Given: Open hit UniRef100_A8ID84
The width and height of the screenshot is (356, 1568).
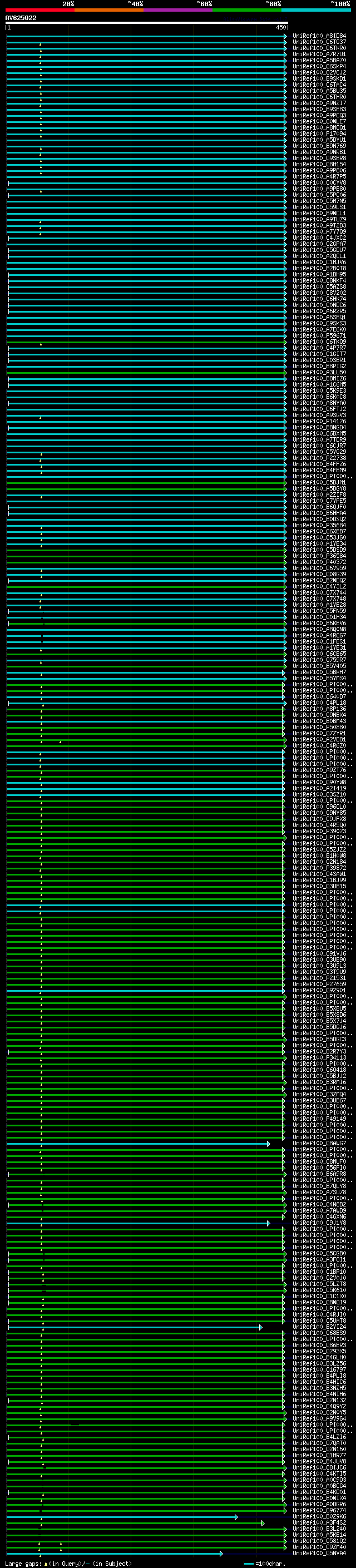Looking at the screenshot, I should pyautogui.click(x=319, y=36).
